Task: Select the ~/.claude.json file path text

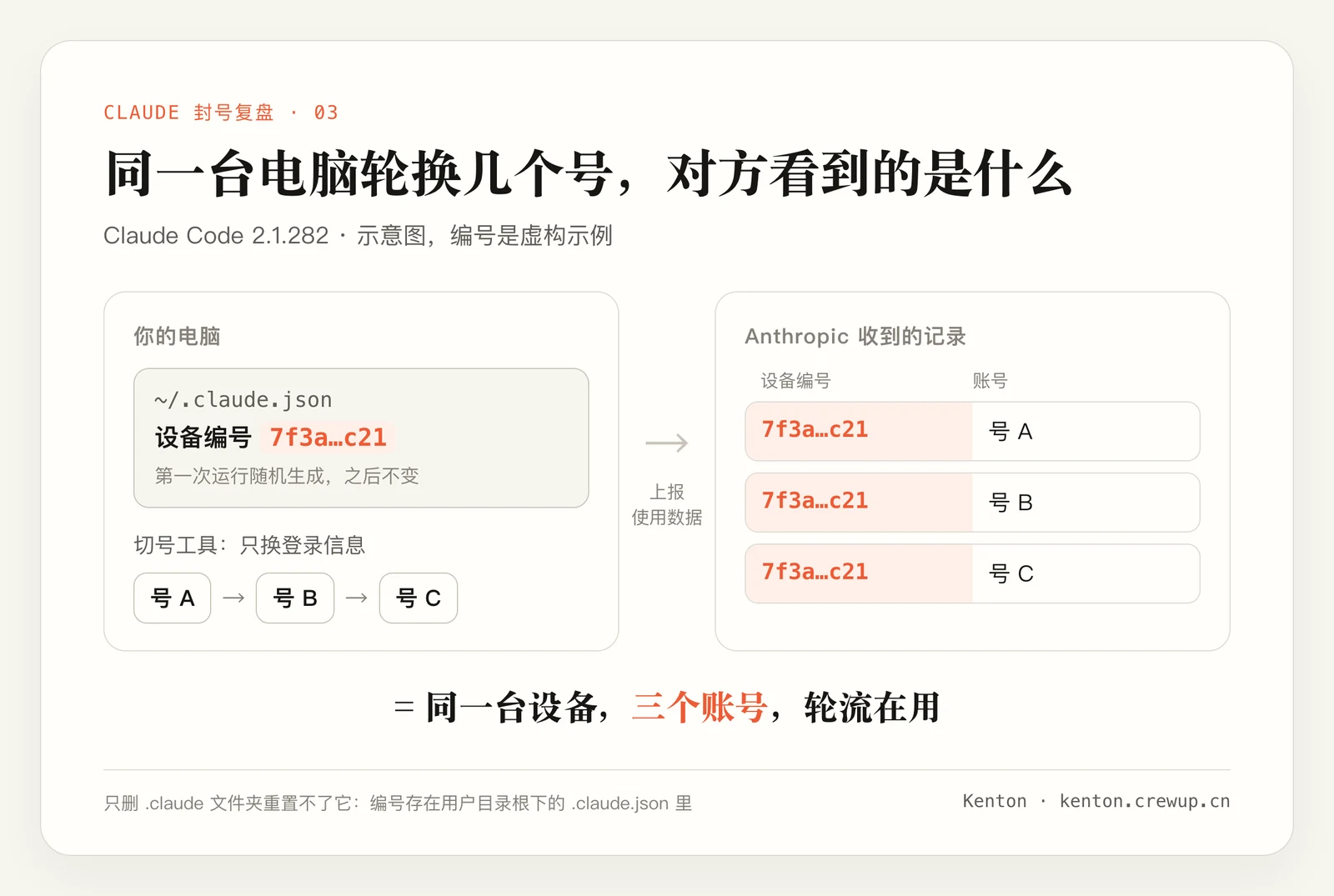Action: coord(243,400)
